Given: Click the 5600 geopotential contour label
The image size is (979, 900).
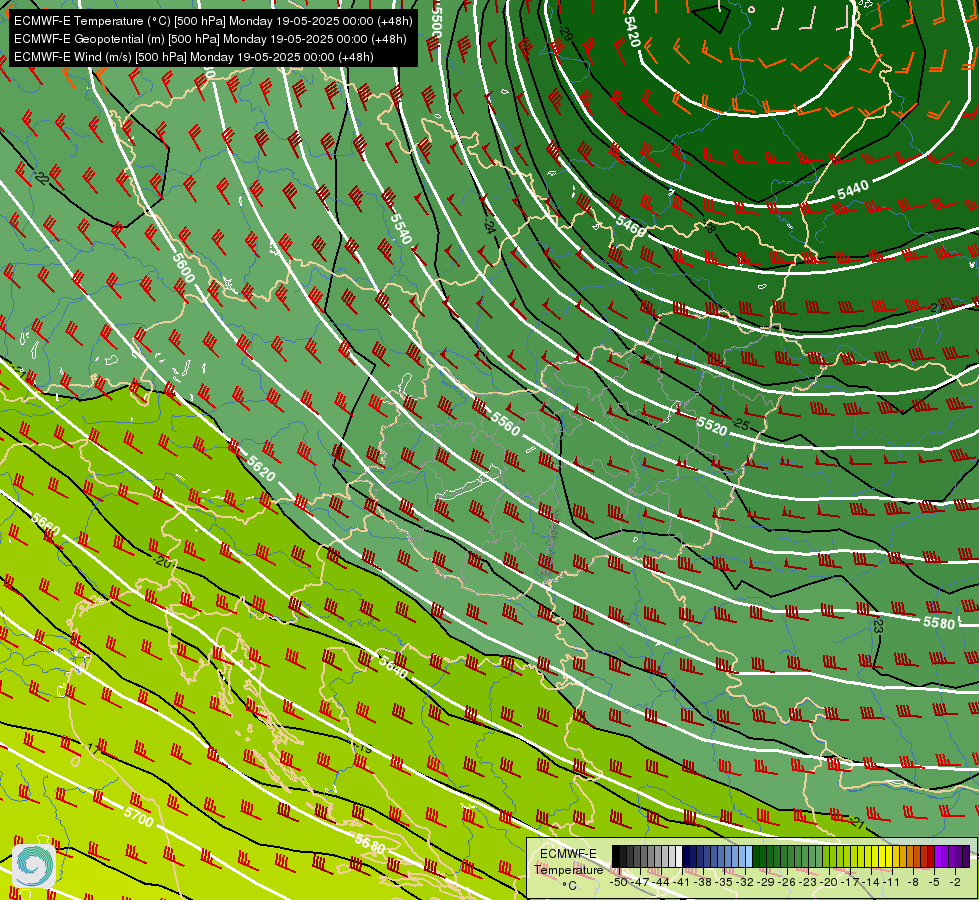Looking at the screenshot, I should click(x=184, y=268).
